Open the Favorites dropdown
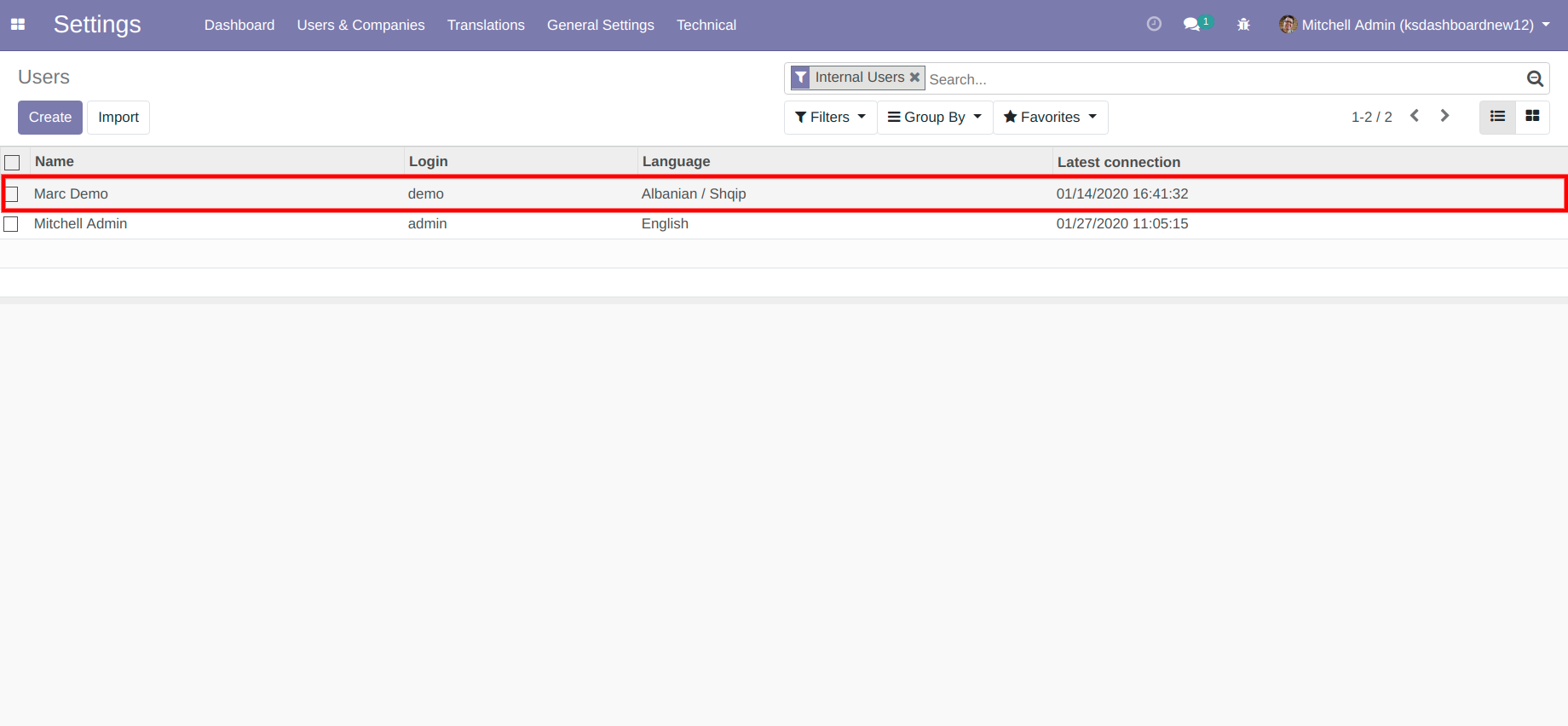Screen dimensions: 1568x726 click(x=1050, y=118)
